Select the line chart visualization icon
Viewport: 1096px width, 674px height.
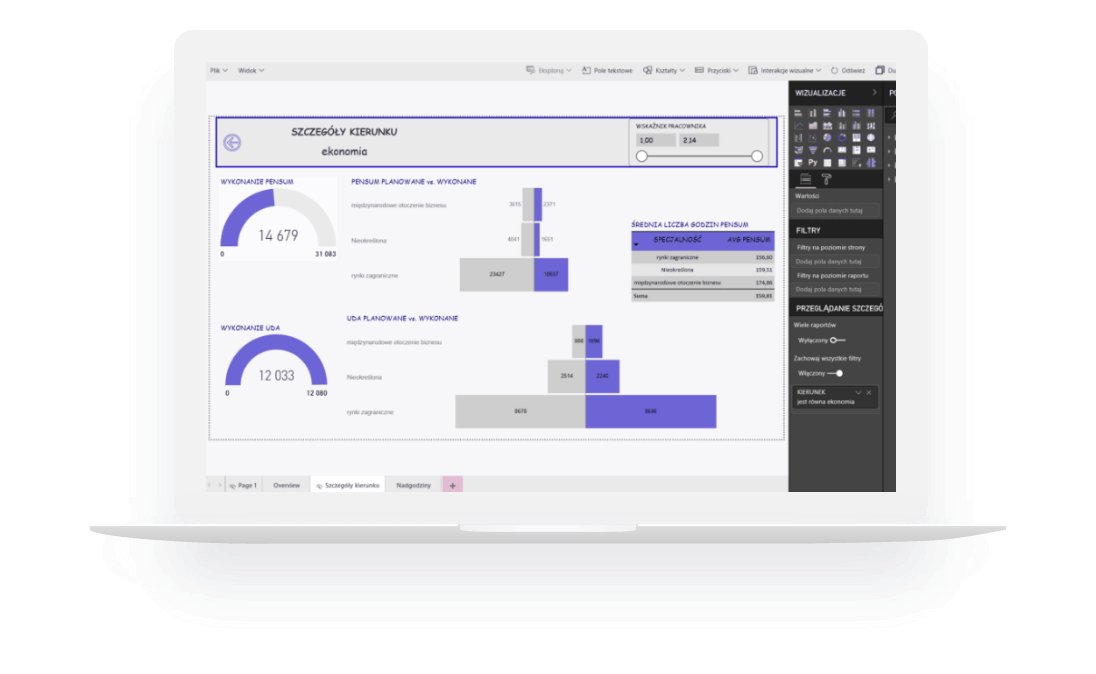pyautogui.click(x=798, y=125)
